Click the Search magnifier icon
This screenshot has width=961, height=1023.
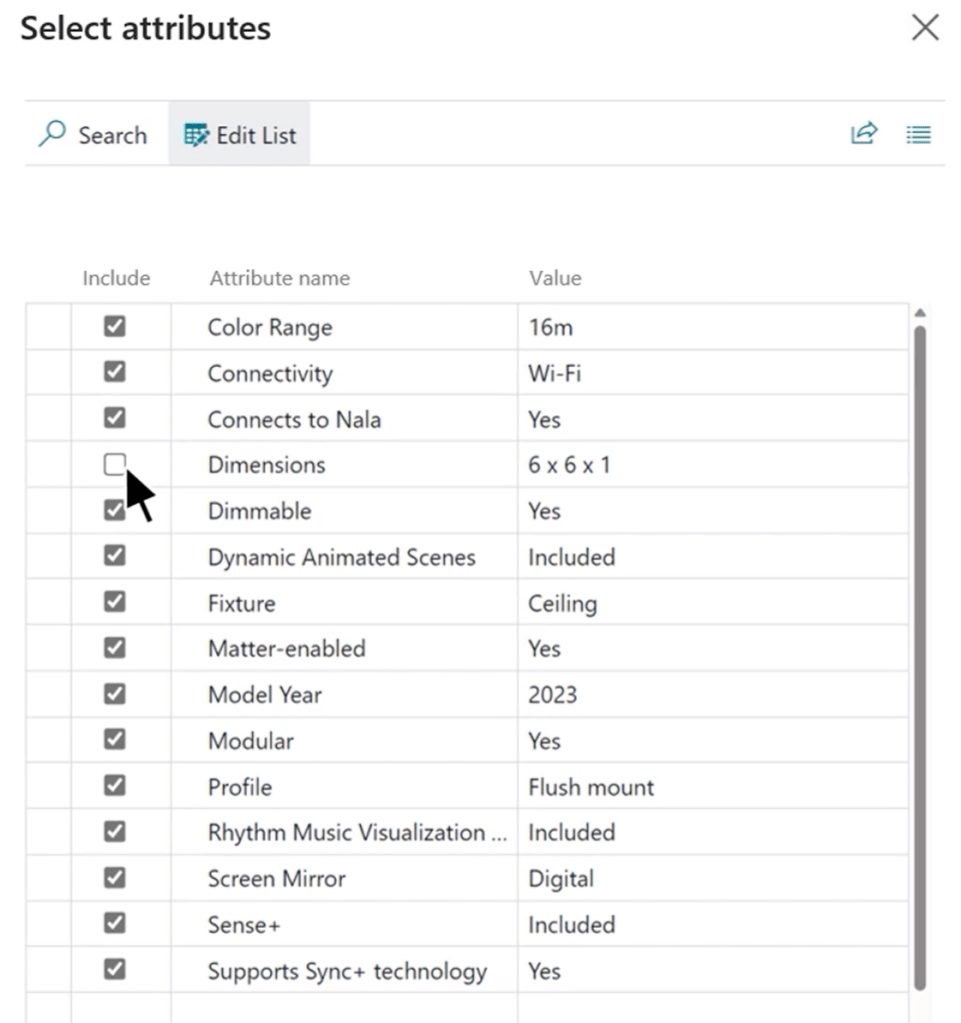(x=52, y=134)
